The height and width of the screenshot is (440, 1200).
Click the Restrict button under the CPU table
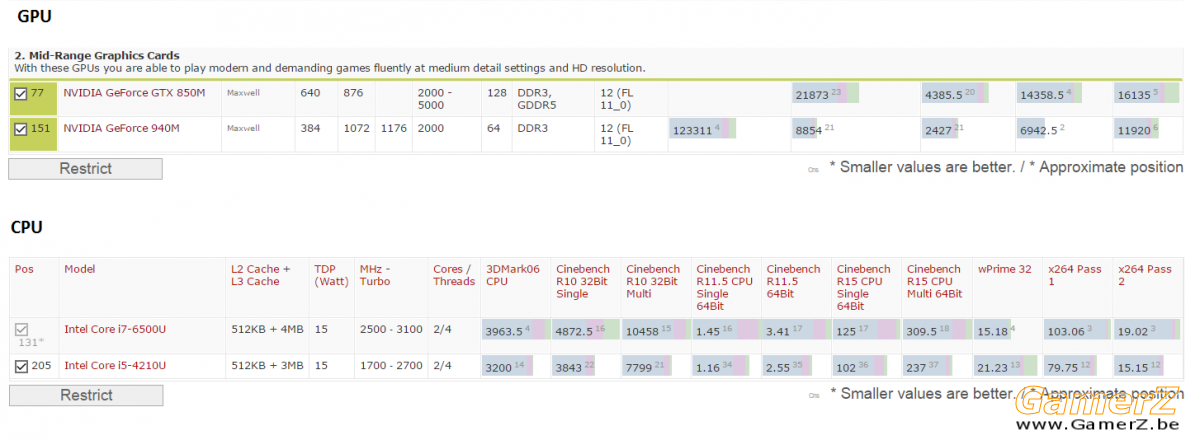(85, 395)
